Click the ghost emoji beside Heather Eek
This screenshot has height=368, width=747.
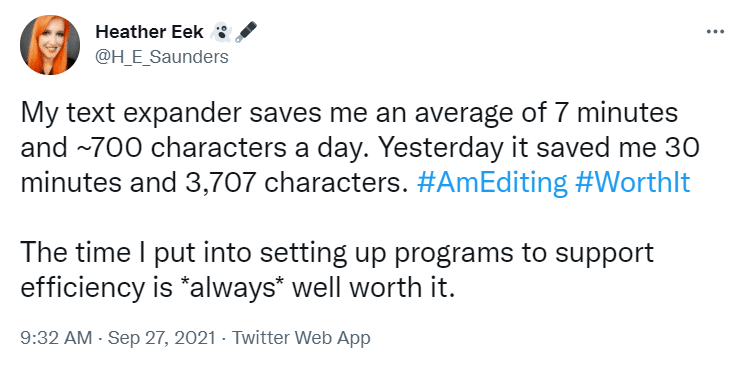[221, 32]
